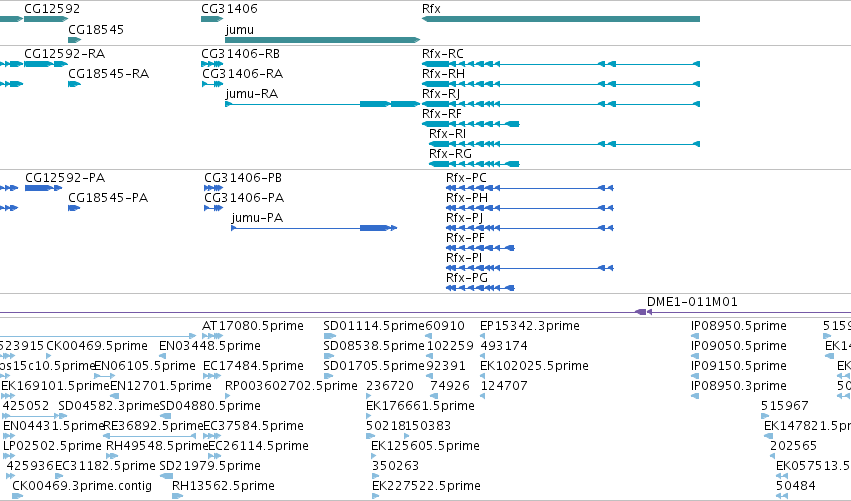Click the LP02502.5prime EST label
The height and width of the screenshot is (501, 851).
pyautogui.click(x=52, y=447)
